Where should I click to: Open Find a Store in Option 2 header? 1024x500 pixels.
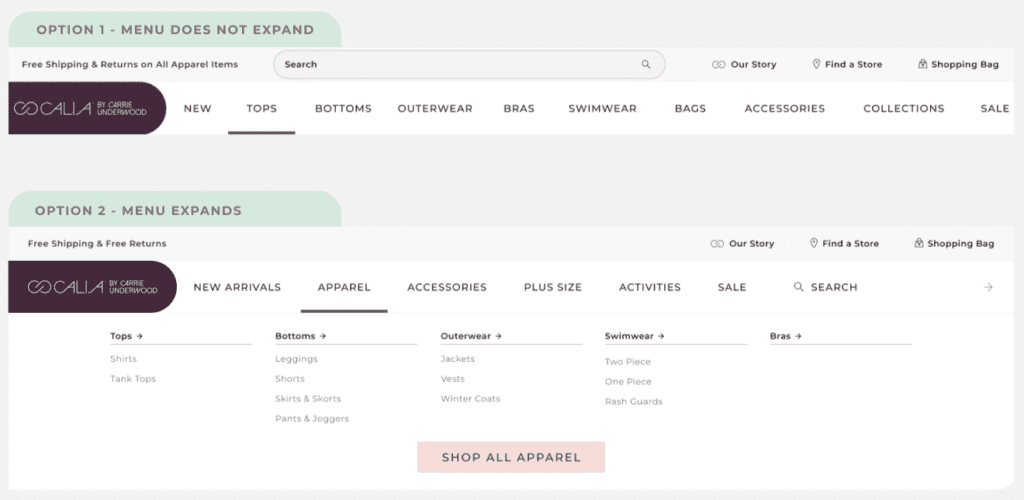(x=844, y=243)
